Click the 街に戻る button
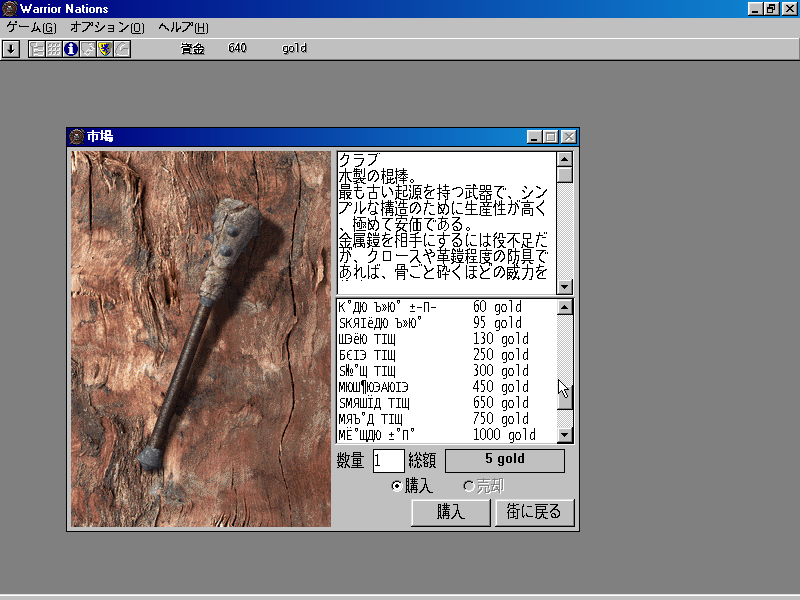800x600 pixels. (x=534, y=512)
